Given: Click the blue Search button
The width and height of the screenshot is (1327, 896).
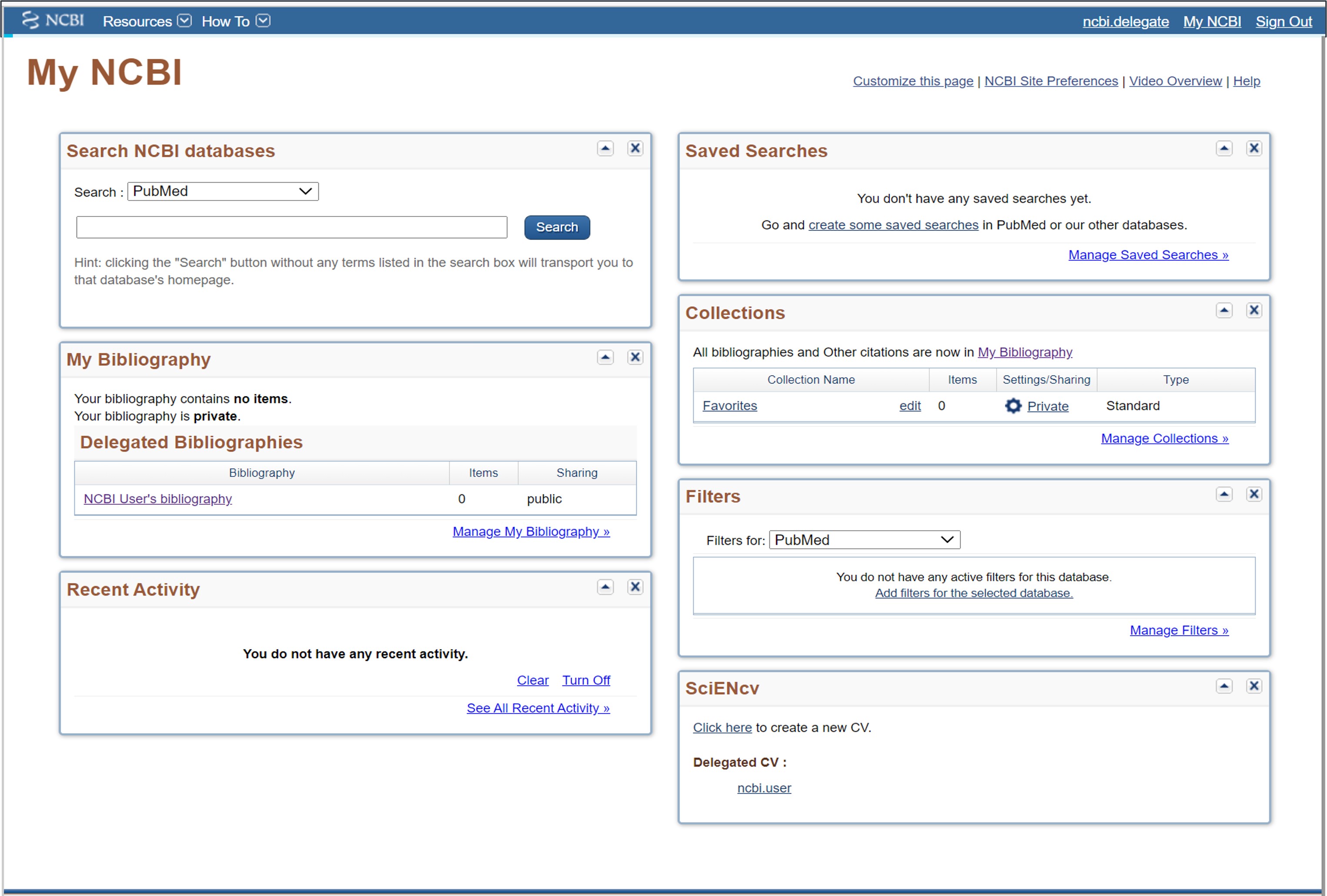Looking at the screenshot, I should 557,227.
